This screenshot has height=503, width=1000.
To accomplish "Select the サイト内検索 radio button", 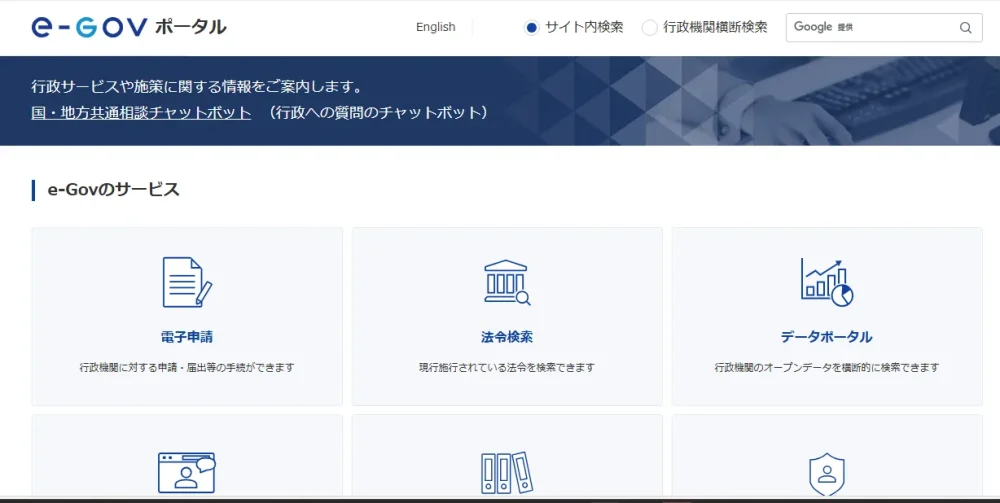I will [531, 27].
